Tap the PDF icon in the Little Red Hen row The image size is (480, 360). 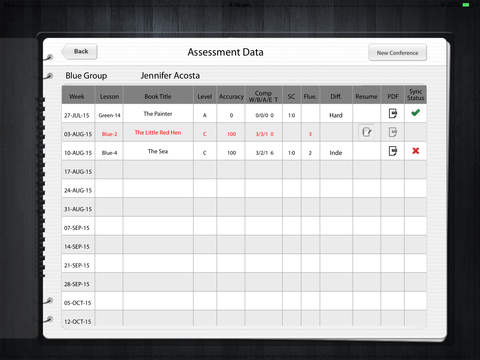[x=393, y=132]
